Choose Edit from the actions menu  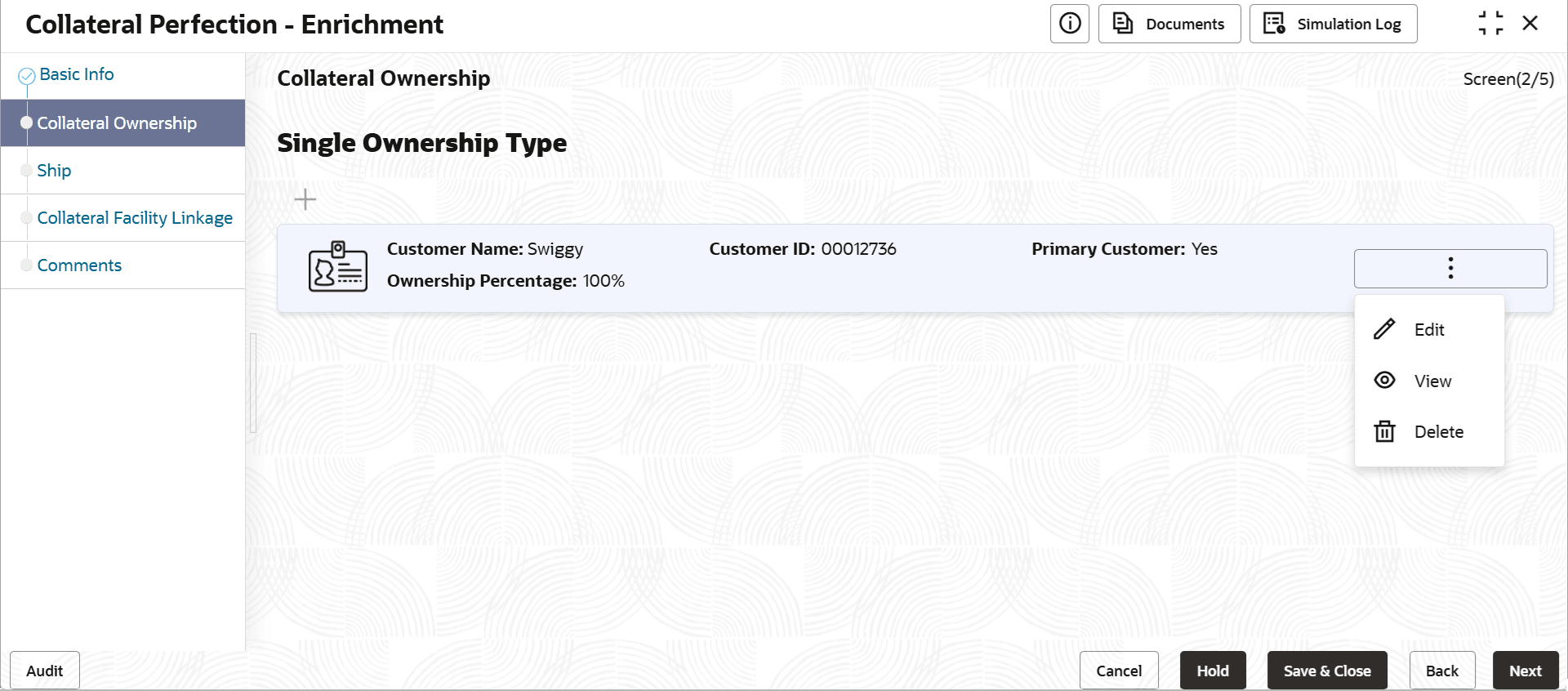(x=1429, y=328)
